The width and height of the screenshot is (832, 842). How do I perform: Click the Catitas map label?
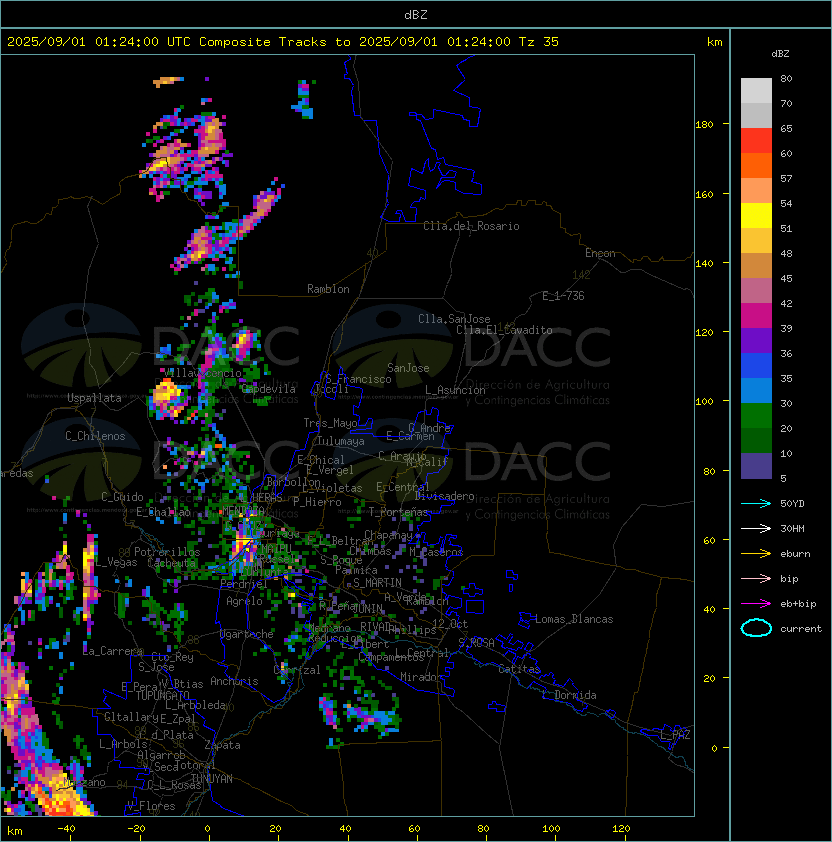click(x=519, y=669)
